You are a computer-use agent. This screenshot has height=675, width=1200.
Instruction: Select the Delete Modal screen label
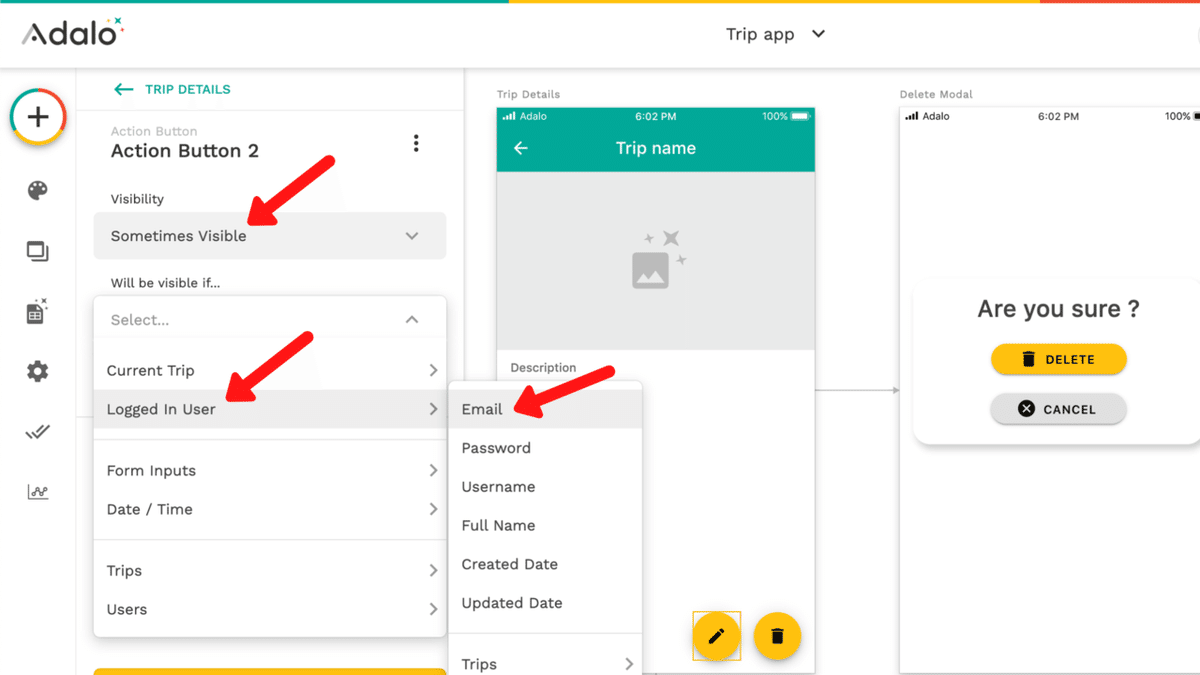(x=936, y=94)
